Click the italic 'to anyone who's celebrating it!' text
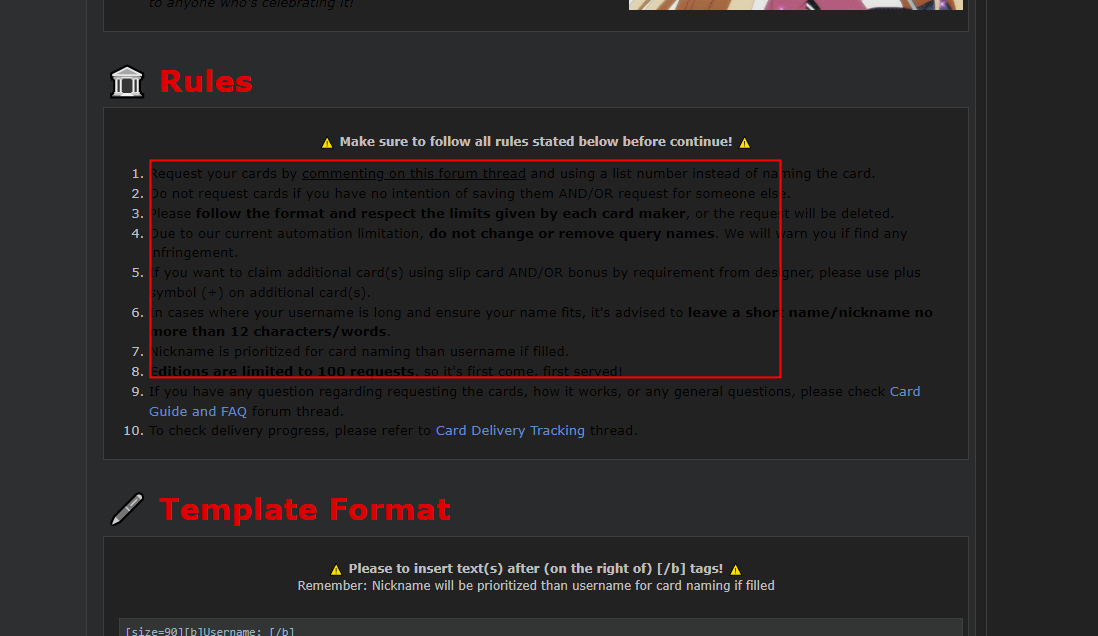 [x=250, y=4]
